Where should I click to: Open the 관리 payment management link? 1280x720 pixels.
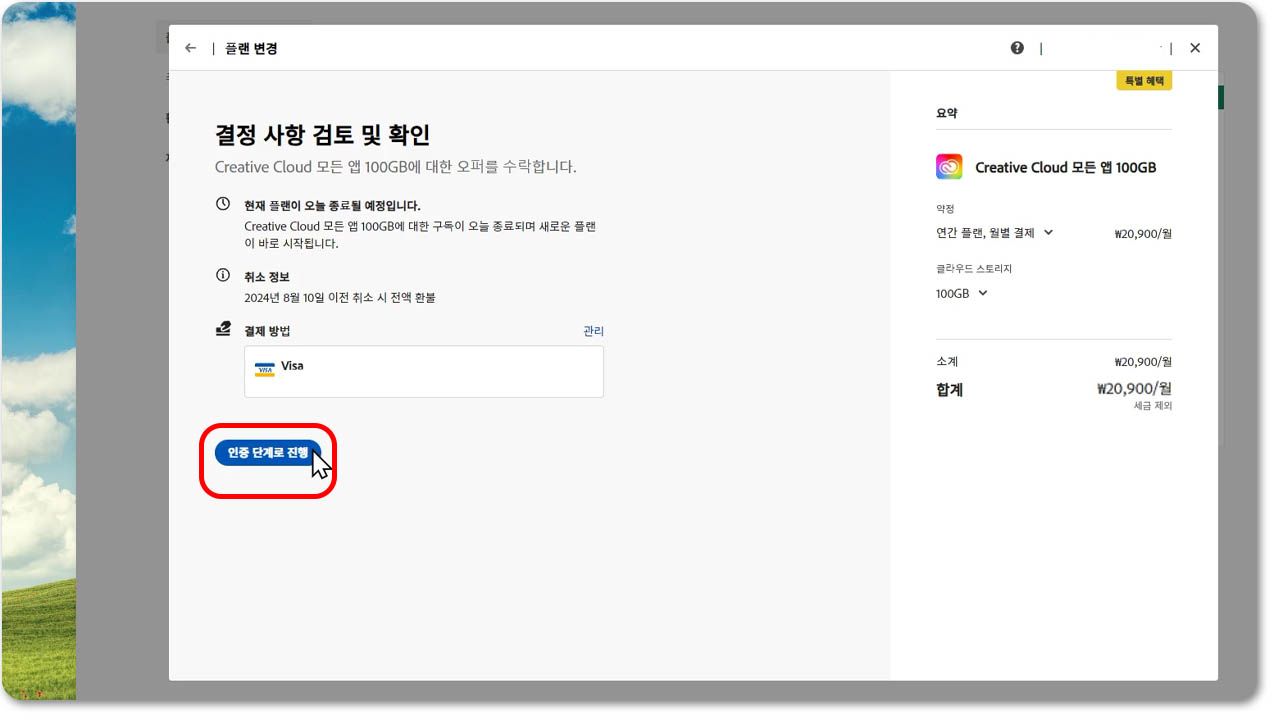tap(594, 331)
